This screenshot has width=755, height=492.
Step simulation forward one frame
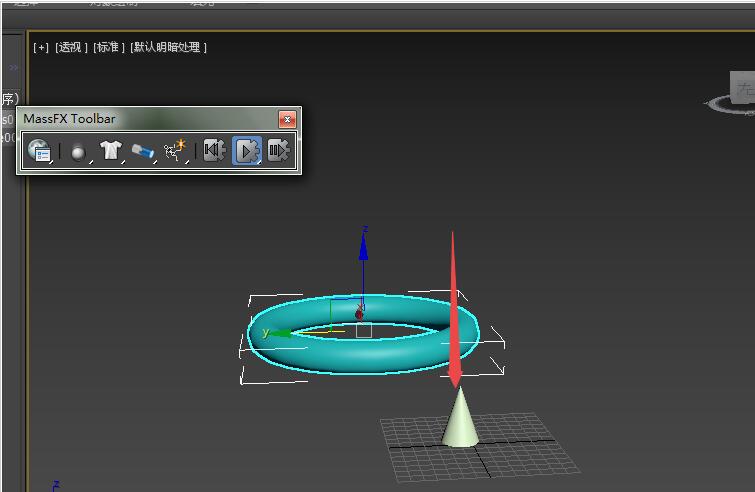(278, 151)
